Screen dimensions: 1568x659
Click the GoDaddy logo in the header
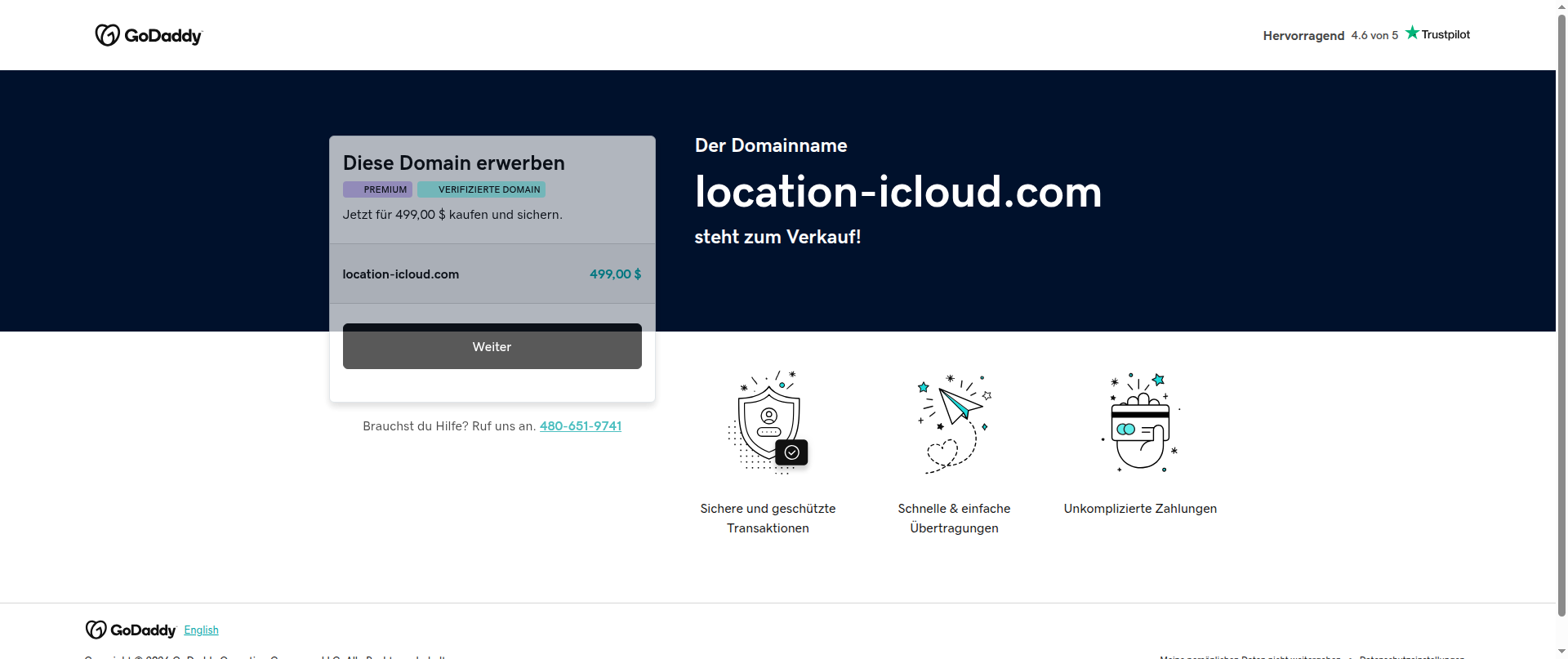click(149, 35)
